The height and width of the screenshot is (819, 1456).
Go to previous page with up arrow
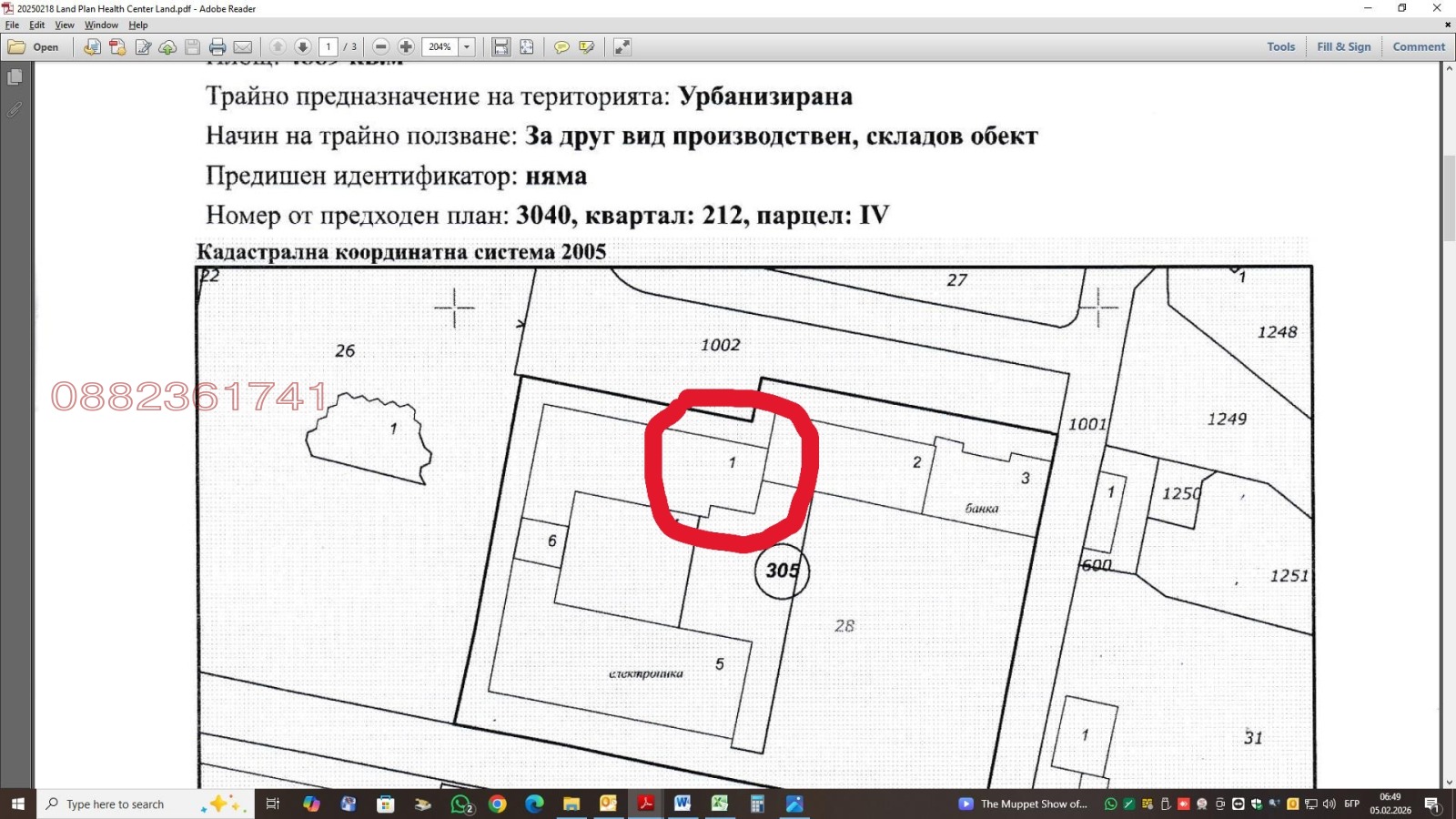click(278, 47)
